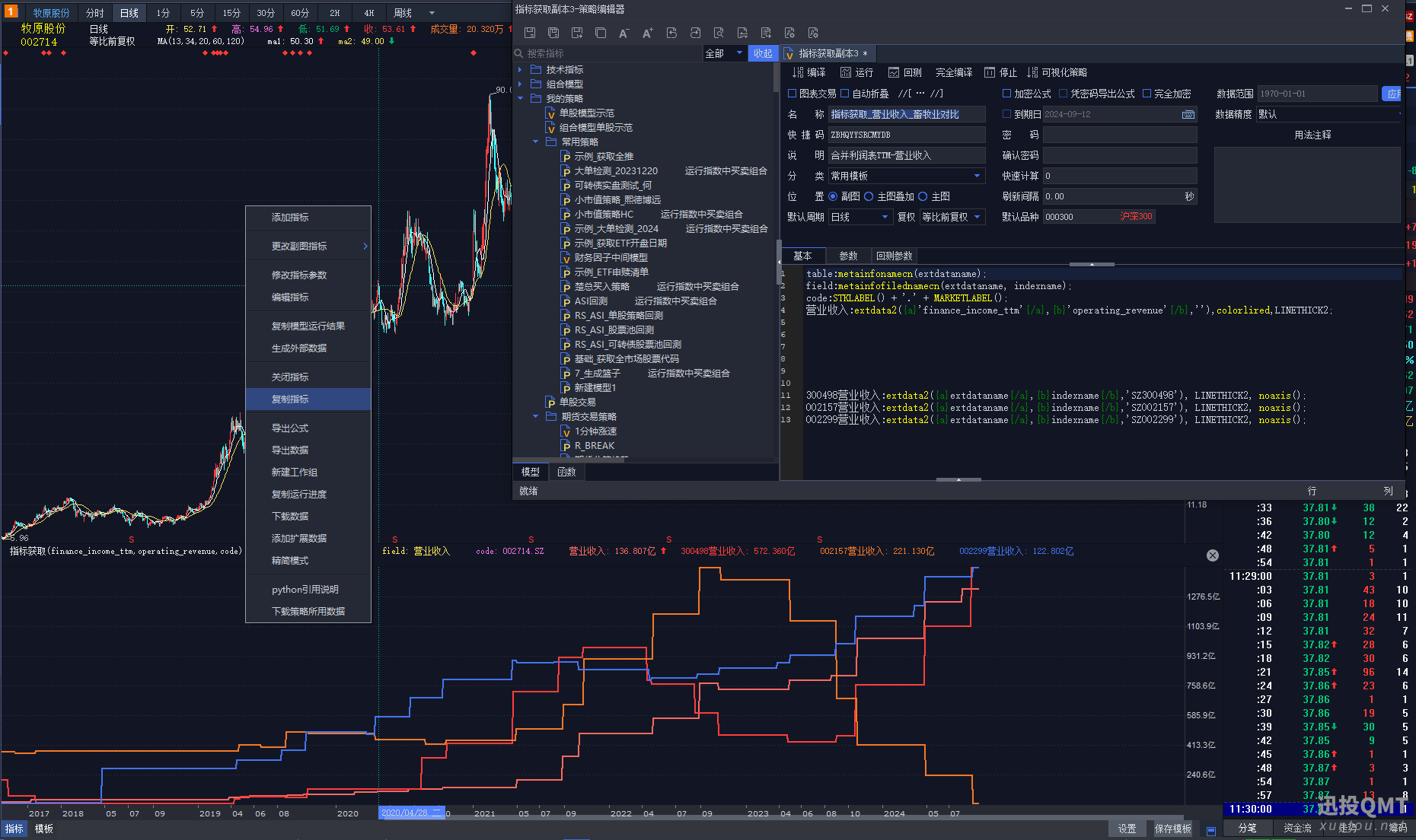Increase font size with A+ icon

pos(648,33)
